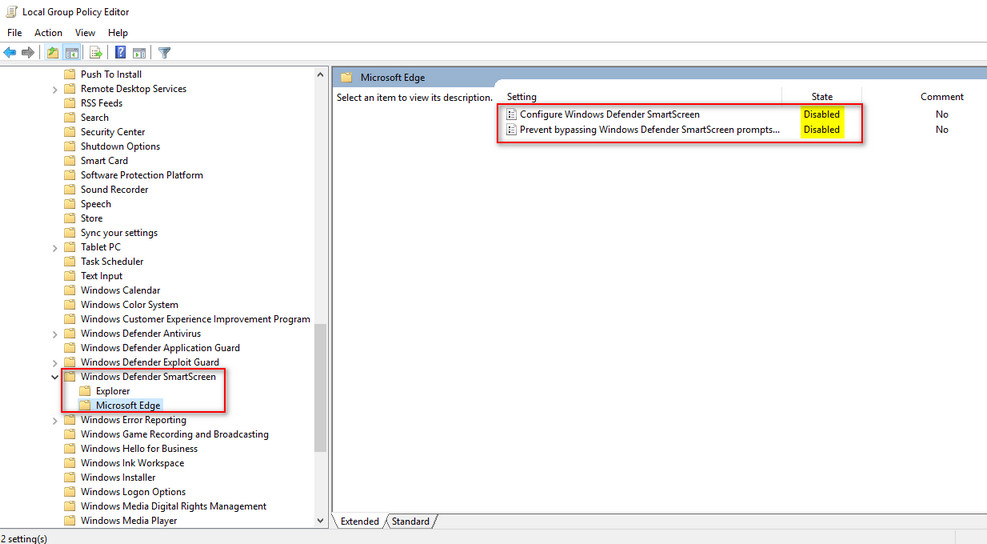Click the folder icon in Microsoft Edge header
The width and height of the screenshot is (987, 544).
(346, 77)
